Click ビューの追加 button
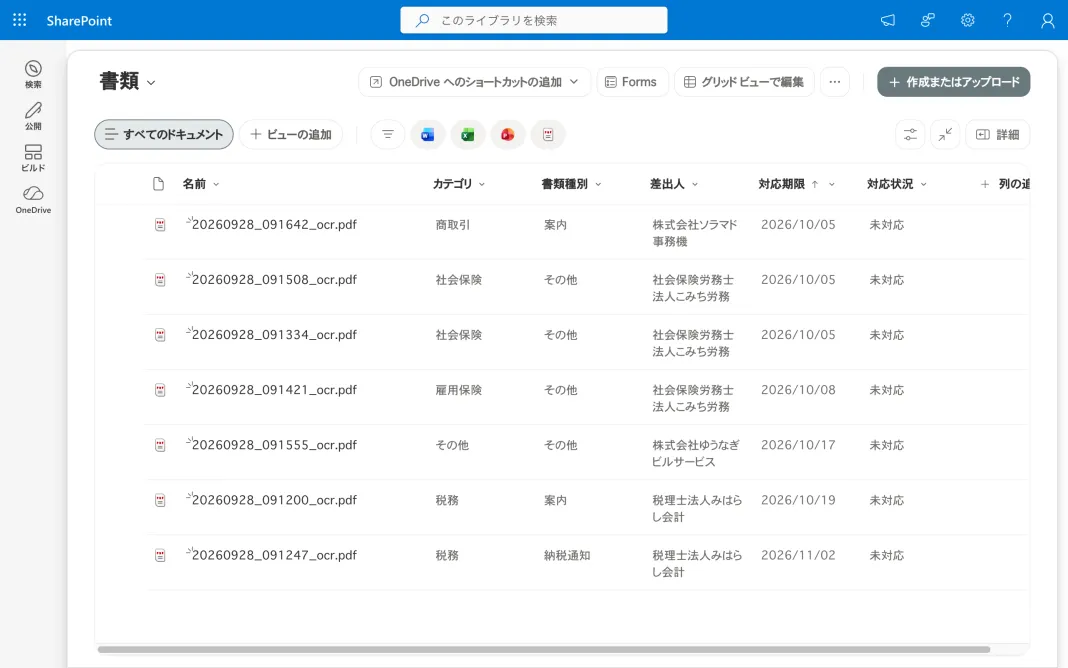 point(291,134)
